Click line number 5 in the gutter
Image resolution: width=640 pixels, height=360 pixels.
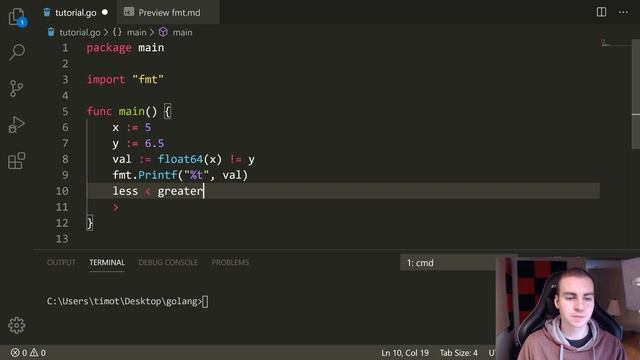(65, 111)
